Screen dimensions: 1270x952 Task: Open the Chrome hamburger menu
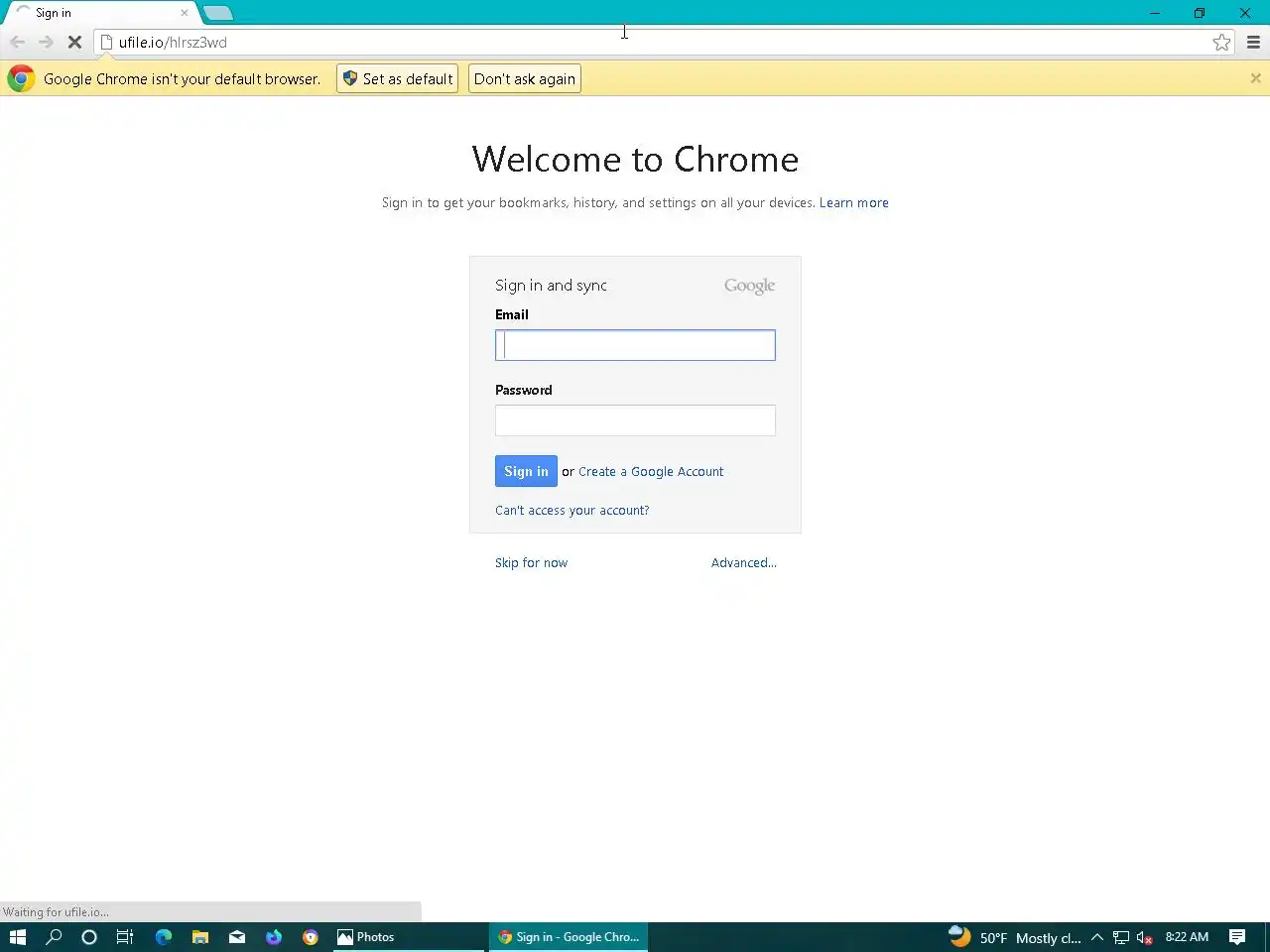[1253, 42]
